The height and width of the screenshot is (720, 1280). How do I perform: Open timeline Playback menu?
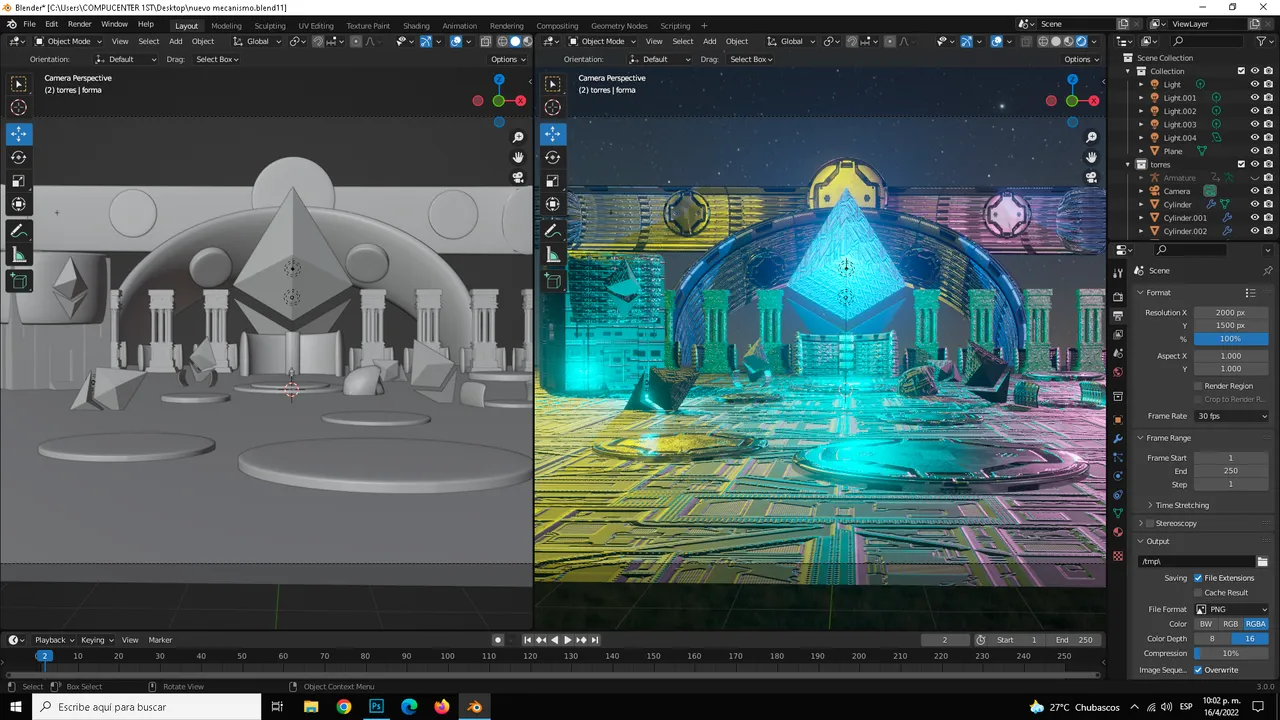pos(54,640)
